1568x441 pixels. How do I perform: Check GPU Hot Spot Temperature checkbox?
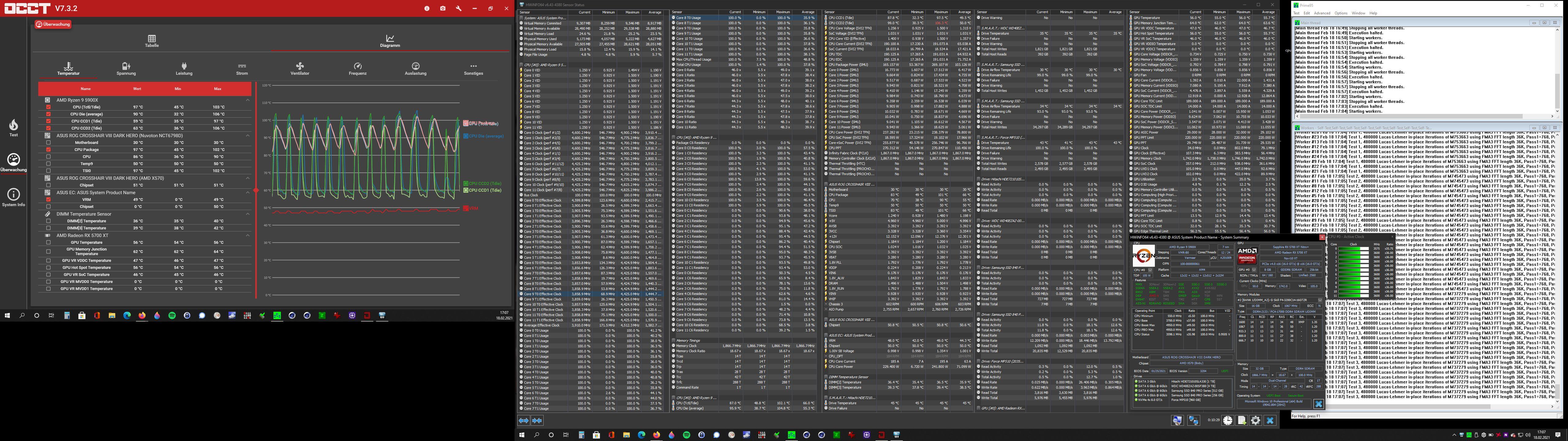pos(48,267)
